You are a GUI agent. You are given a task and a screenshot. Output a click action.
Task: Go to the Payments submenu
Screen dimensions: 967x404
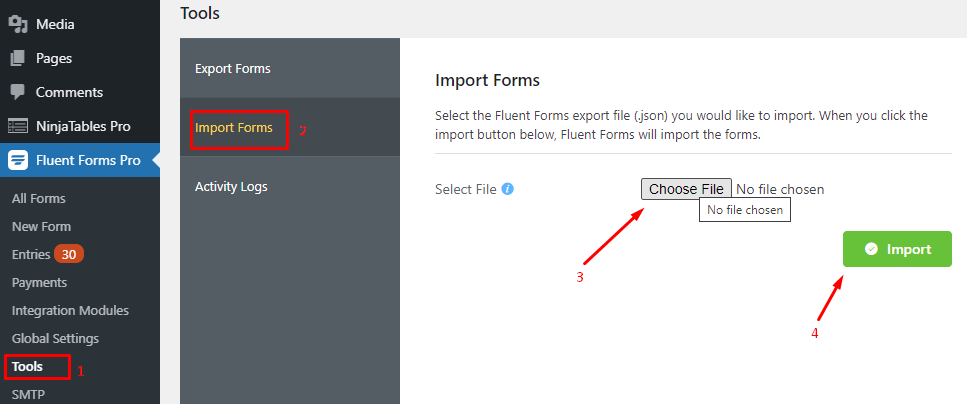39,282
